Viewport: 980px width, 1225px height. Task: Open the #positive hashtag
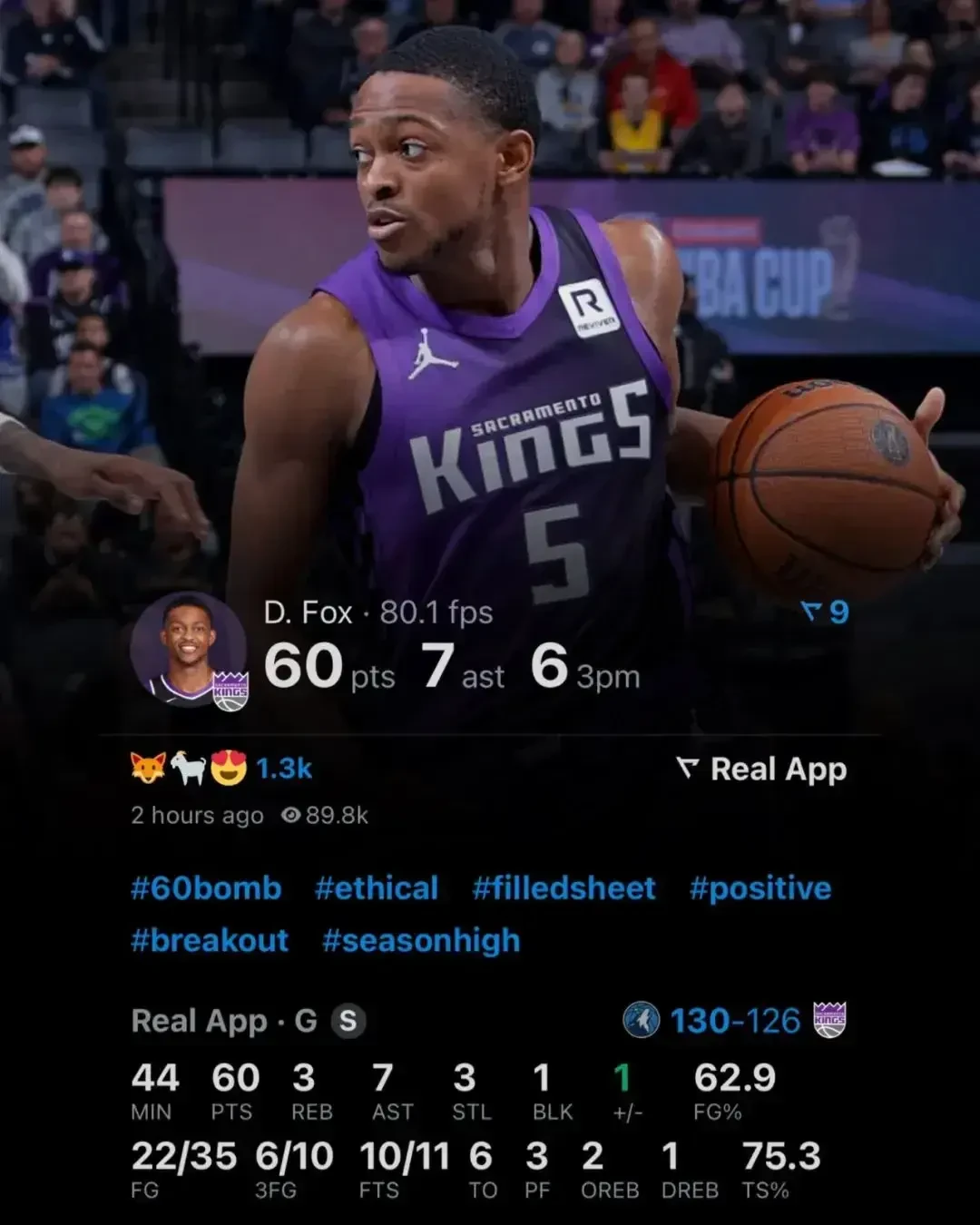click(760, 888)
